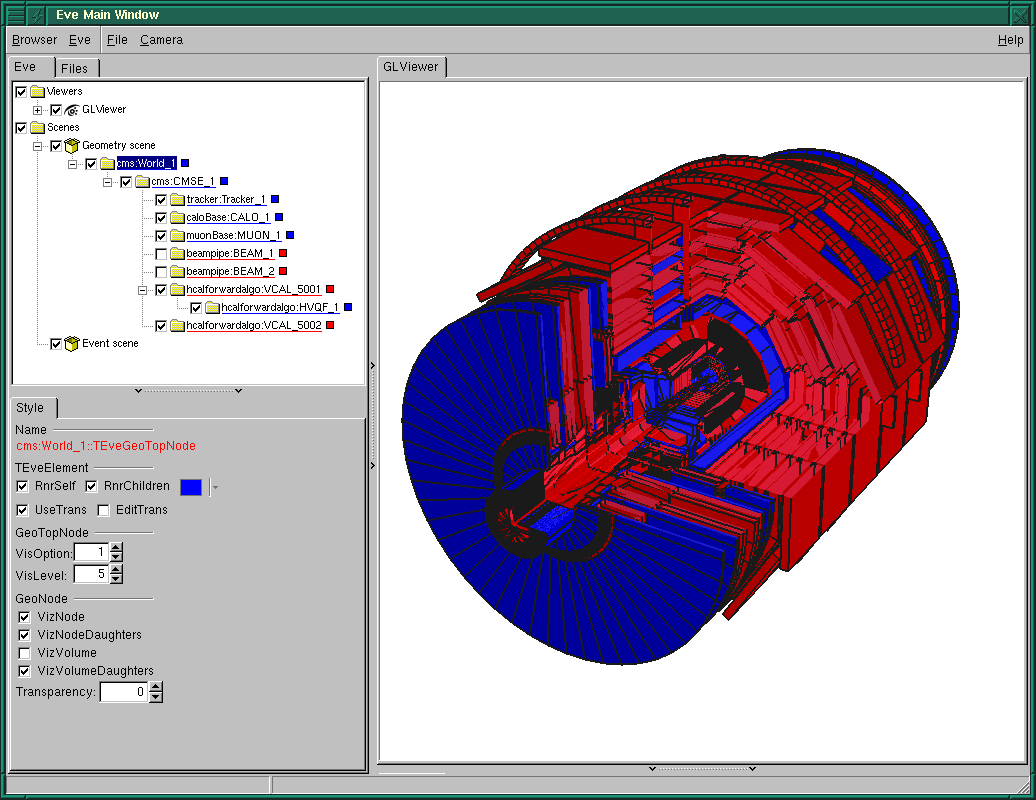Click the Scenes folder icon
The height and width of the screenshot is (800, 1036).
38,128
